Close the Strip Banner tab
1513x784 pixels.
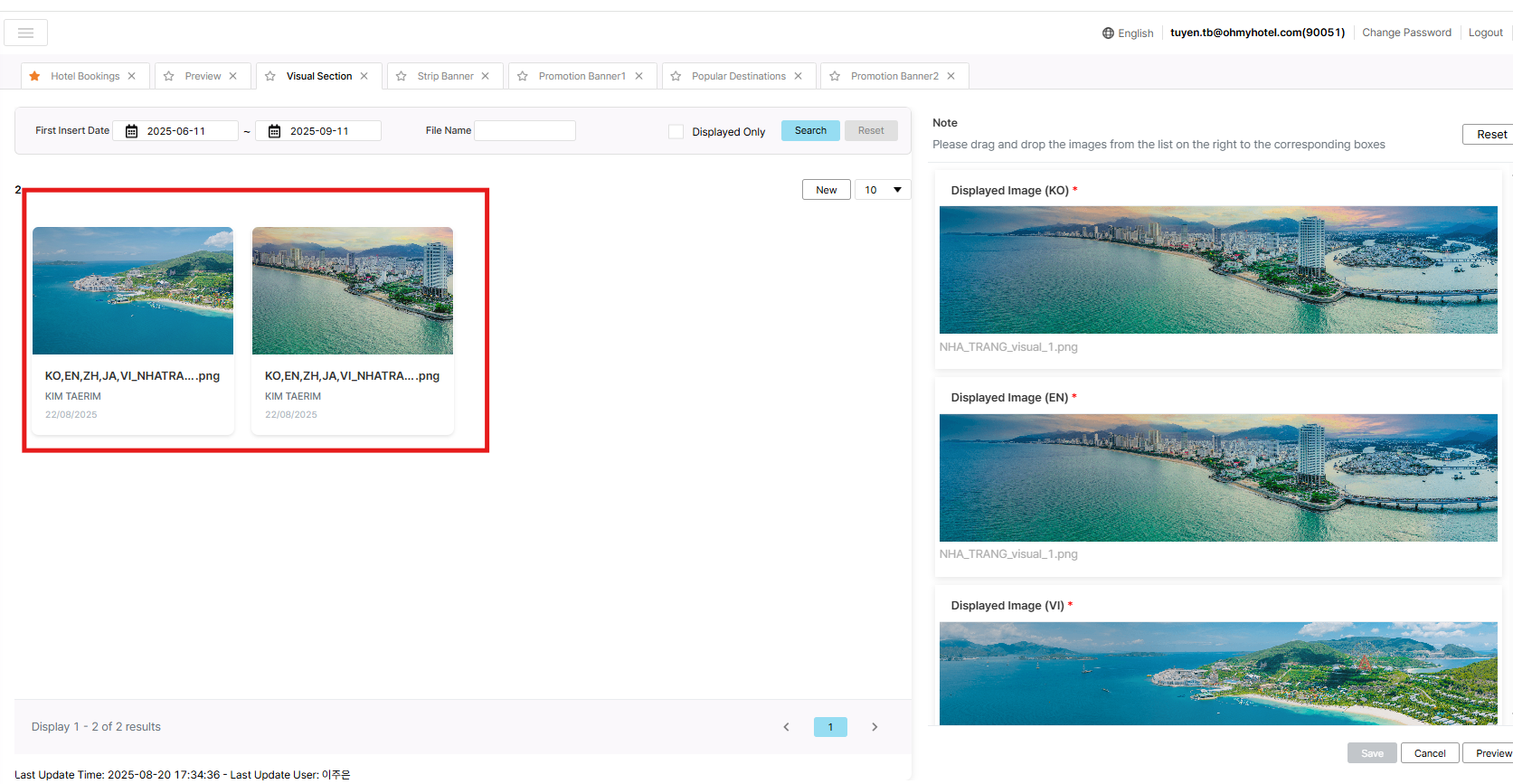click(486, 76)
